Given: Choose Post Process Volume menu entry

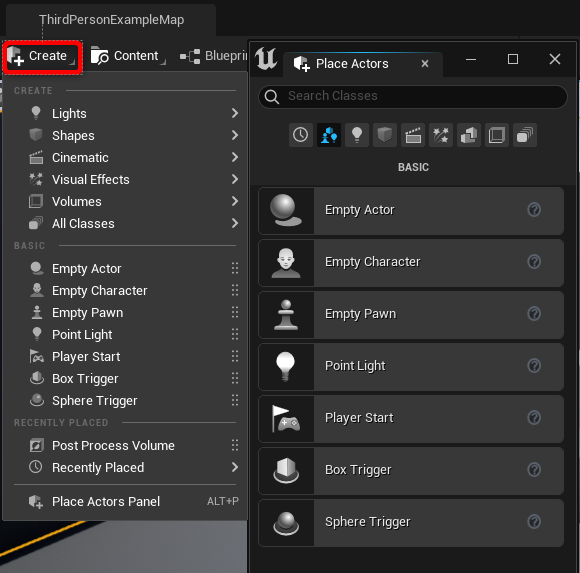Looking at the screenshot, I should click(x=125, y=445).
